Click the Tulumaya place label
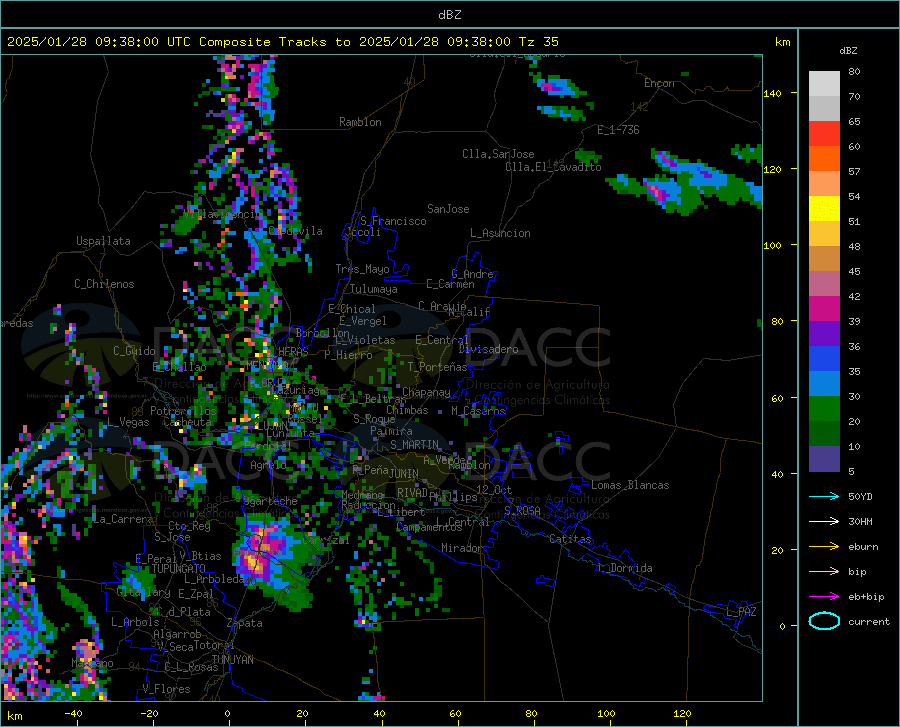 [x=374, y=289]
